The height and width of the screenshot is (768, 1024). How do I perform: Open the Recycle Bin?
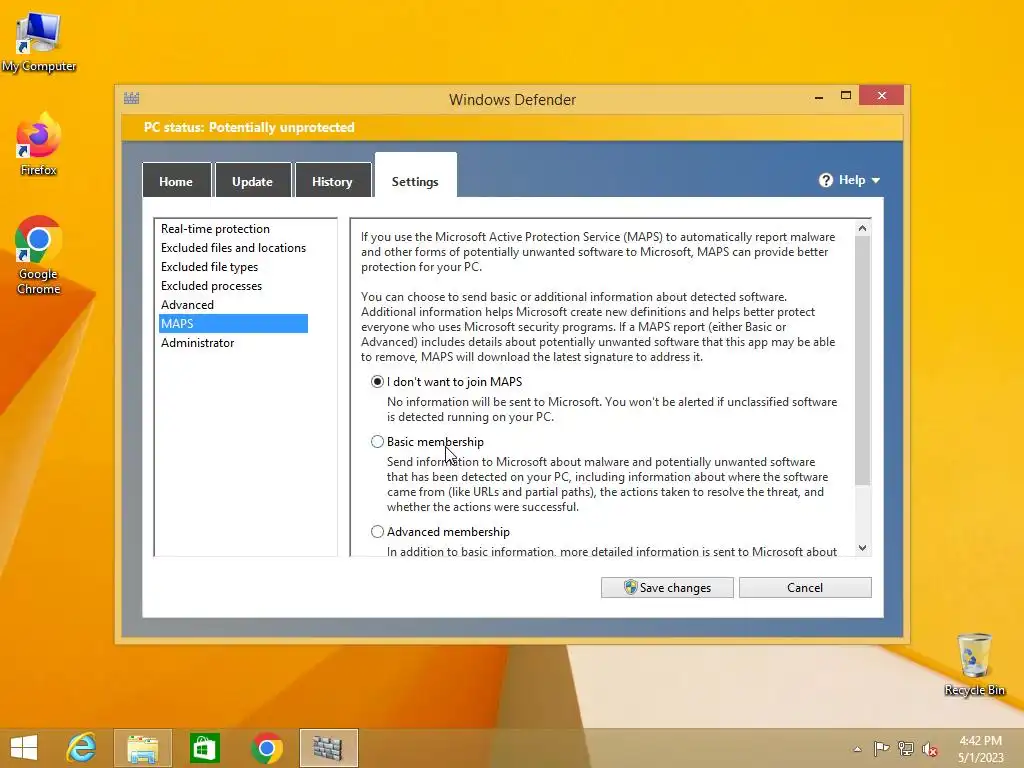click(974, 664)
